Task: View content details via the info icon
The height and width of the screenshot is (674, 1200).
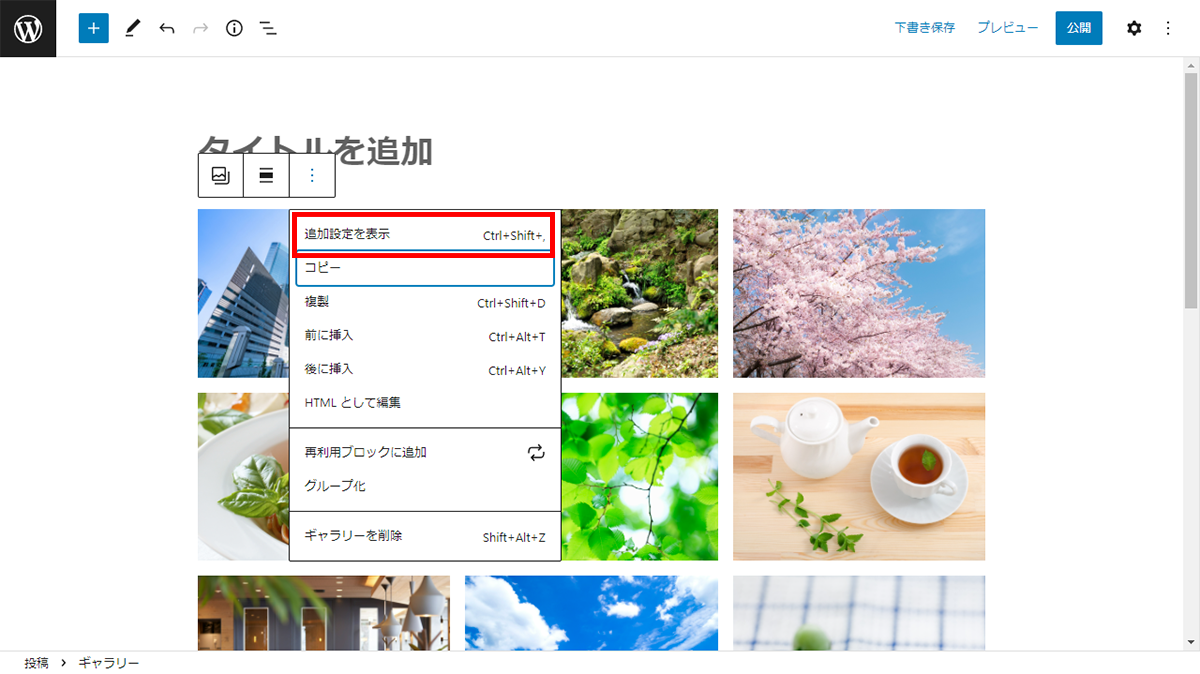Action: coord(233,28)
